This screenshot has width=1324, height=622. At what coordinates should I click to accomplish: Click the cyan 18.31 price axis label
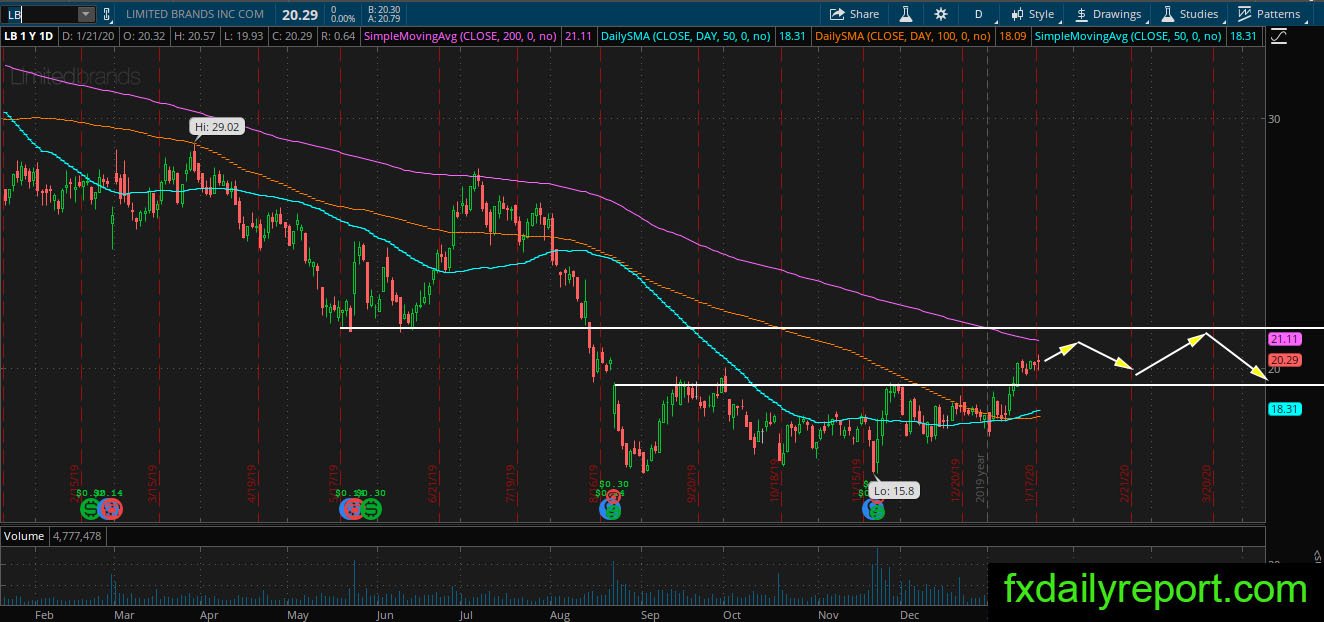pyautogui.click(x=1283, y=408)
